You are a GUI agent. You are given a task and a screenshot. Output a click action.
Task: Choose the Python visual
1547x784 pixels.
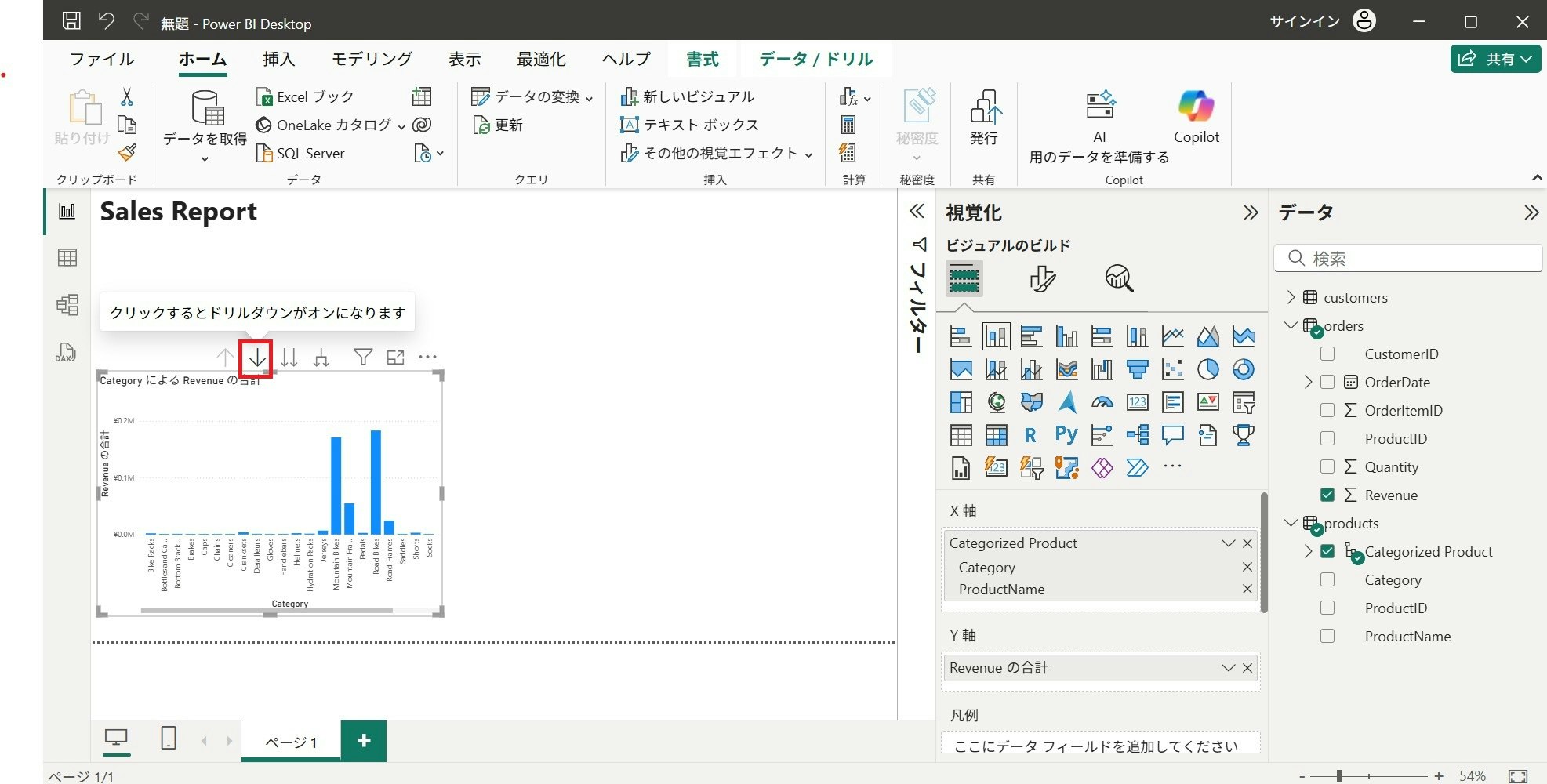(1066, 434)
